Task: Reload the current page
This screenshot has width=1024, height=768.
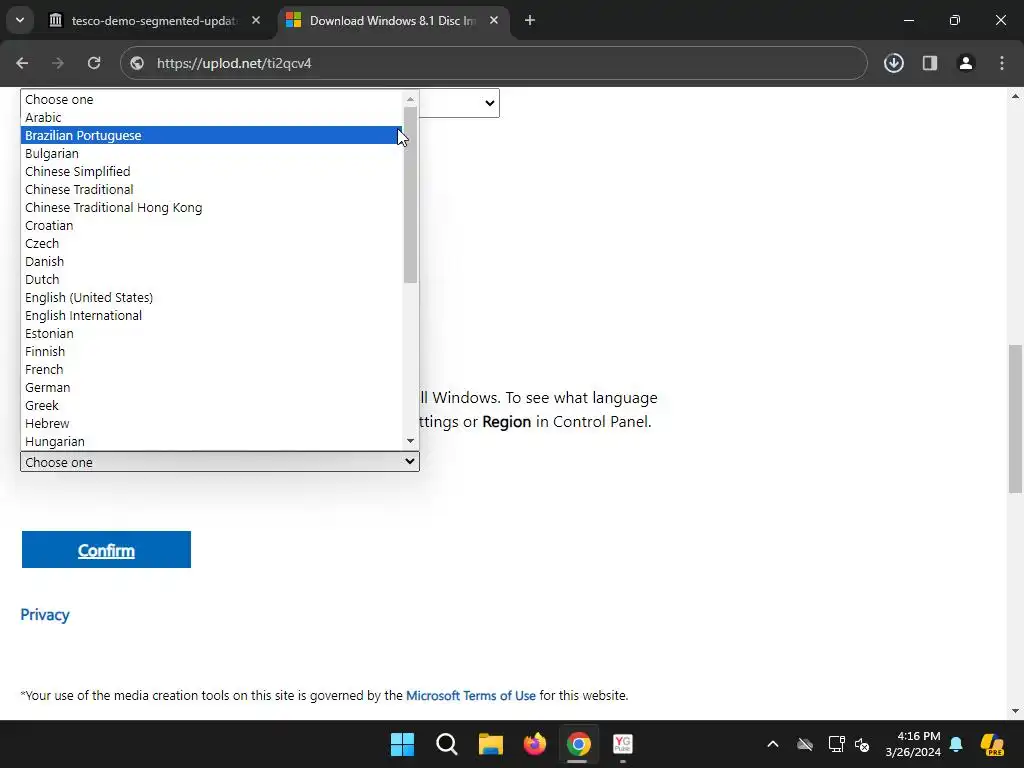Action: coord(94,63)
